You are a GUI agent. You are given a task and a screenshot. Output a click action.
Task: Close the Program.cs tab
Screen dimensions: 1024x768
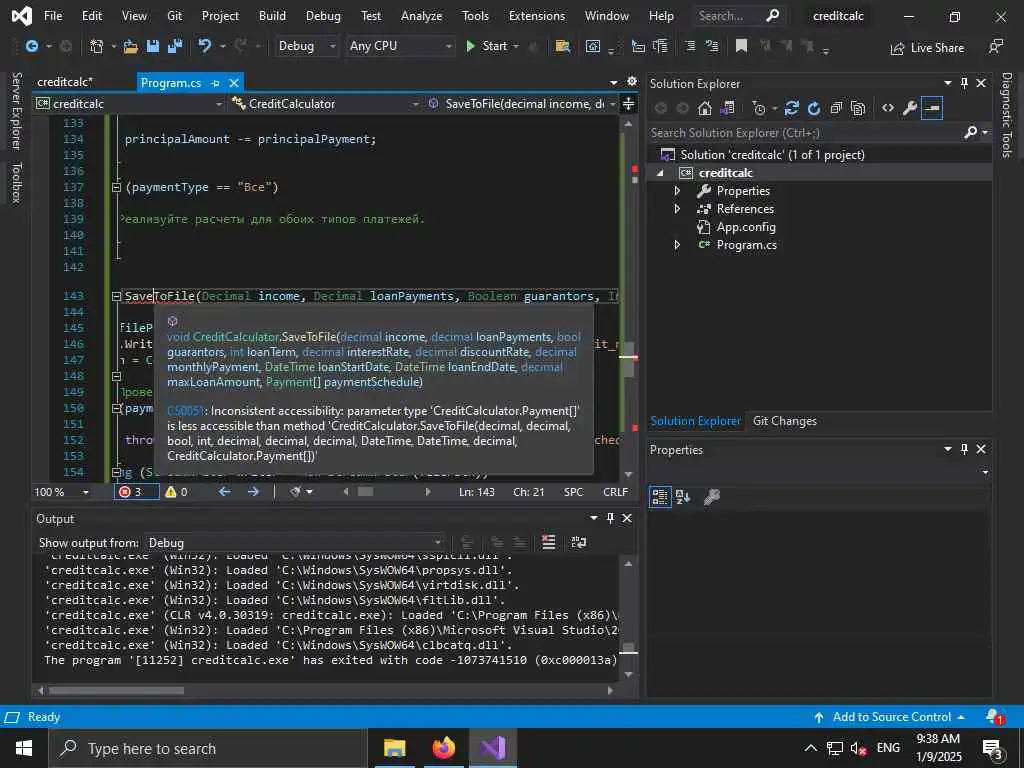234,83
